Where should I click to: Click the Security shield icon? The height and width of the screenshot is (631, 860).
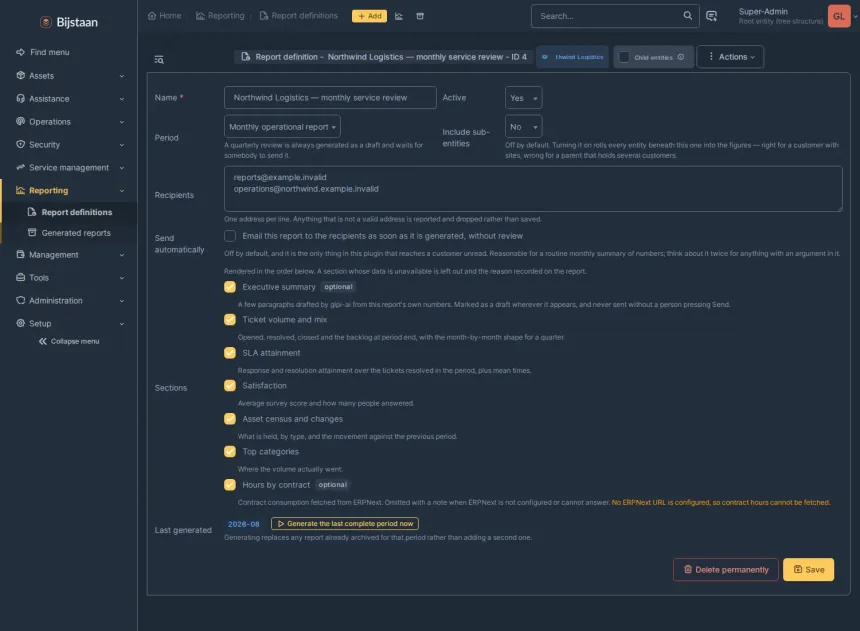tap(20, 144)
